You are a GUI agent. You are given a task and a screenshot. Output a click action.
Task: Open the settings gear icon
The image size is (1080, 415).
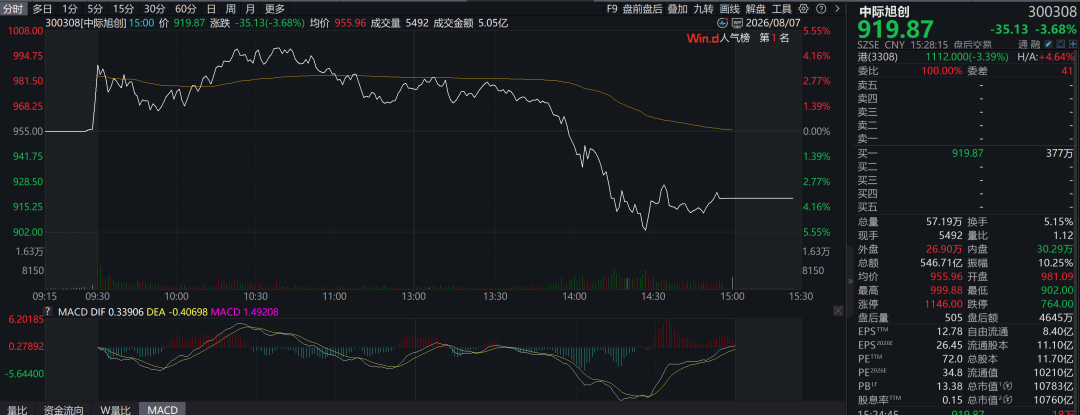point(803,9)
